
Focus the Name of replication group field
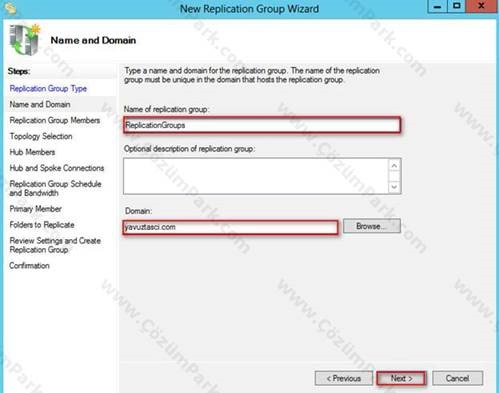262,125
